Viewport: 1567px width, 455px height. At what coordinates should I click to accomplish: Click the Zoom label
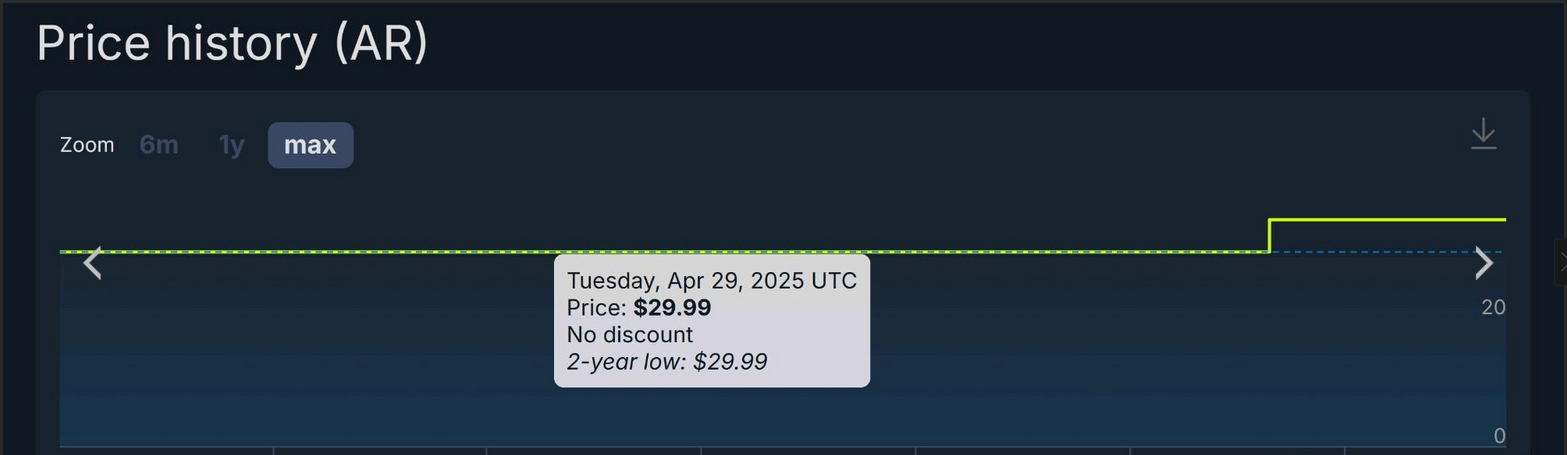pyautogui.click(x=87, y=145)
